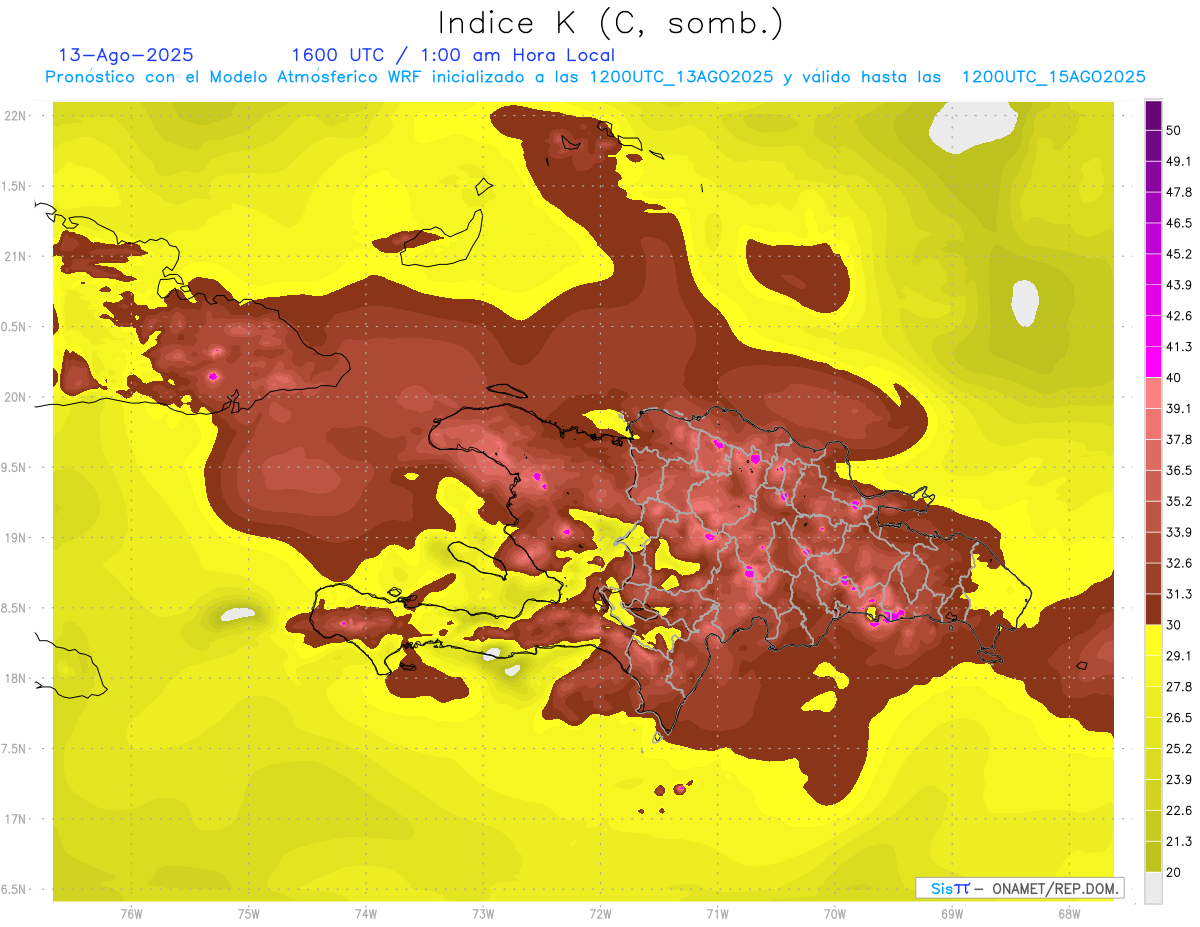Click the "29.1" scale label
Screen dimensions: 1200x927
tap(1178, 656)
